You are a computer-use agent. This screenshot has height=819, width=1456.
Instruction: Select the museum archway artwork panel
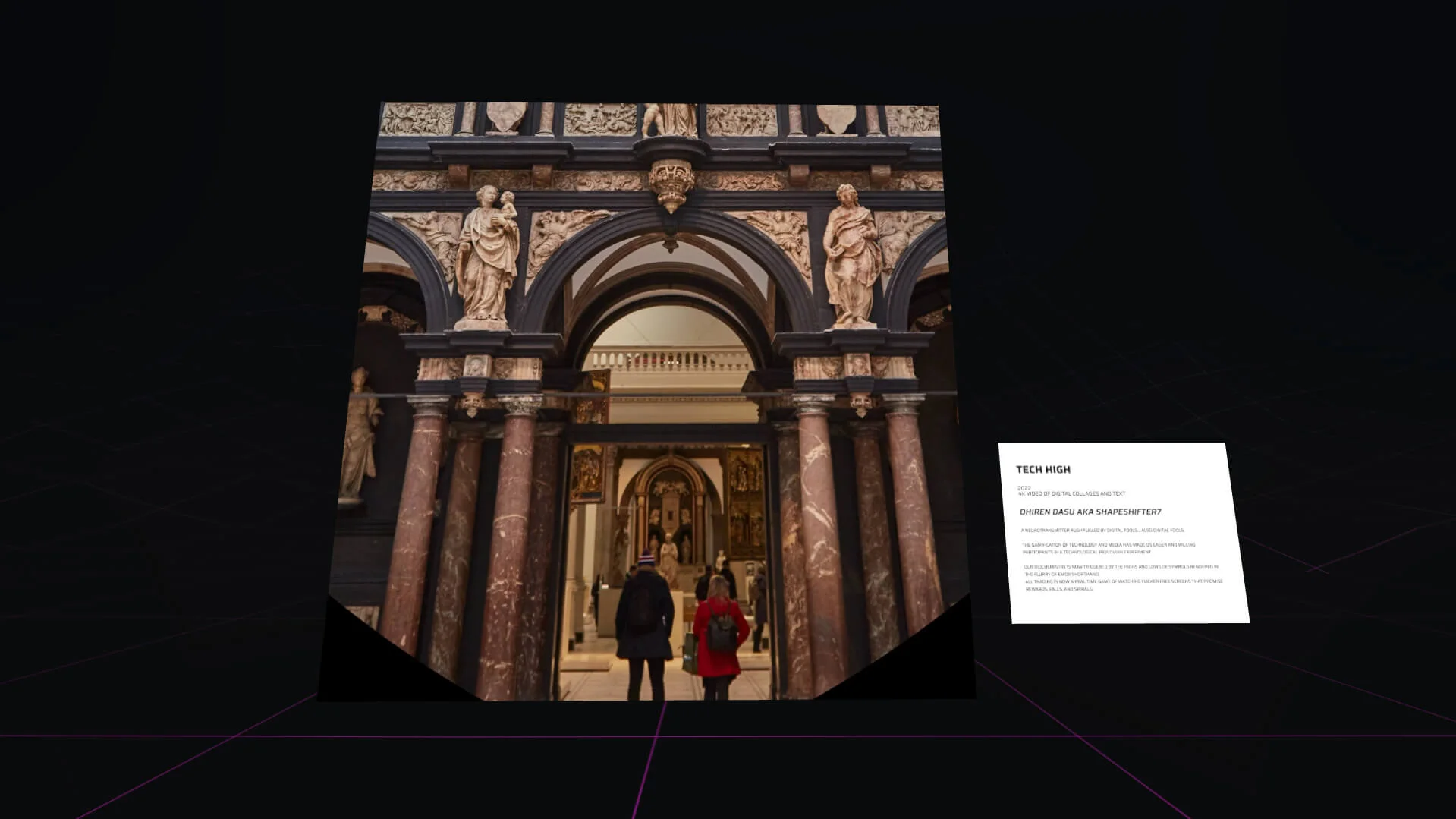[646, 402]
